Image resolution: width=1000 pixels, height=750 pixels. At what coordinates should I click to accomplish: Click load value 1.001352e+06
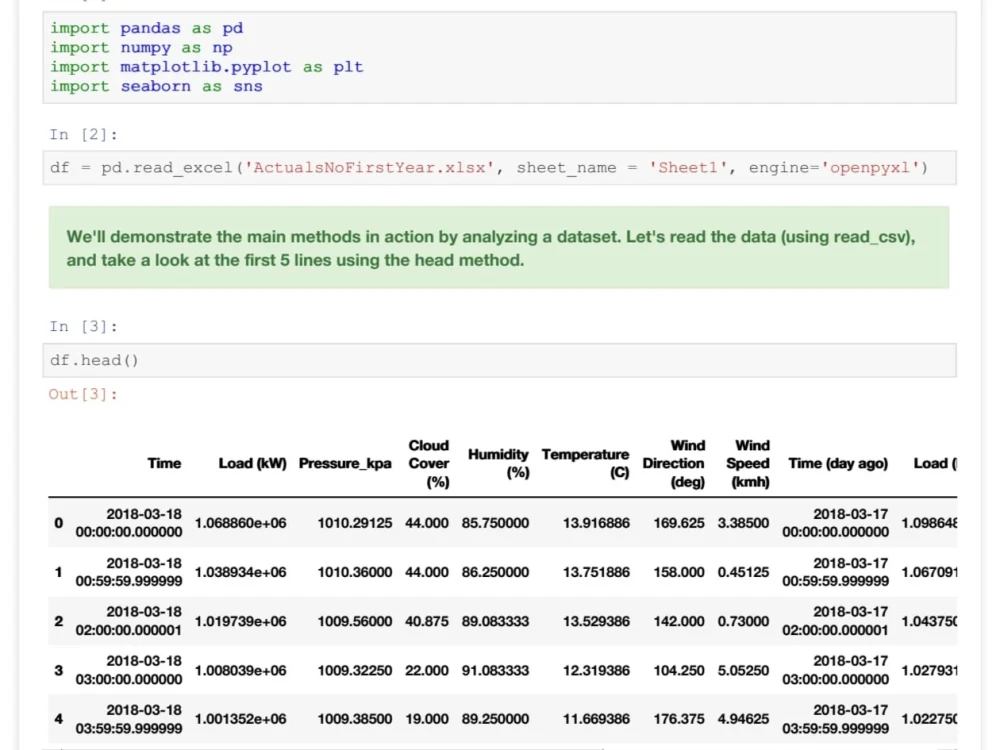pyautogui.click(x=240, y=719)
